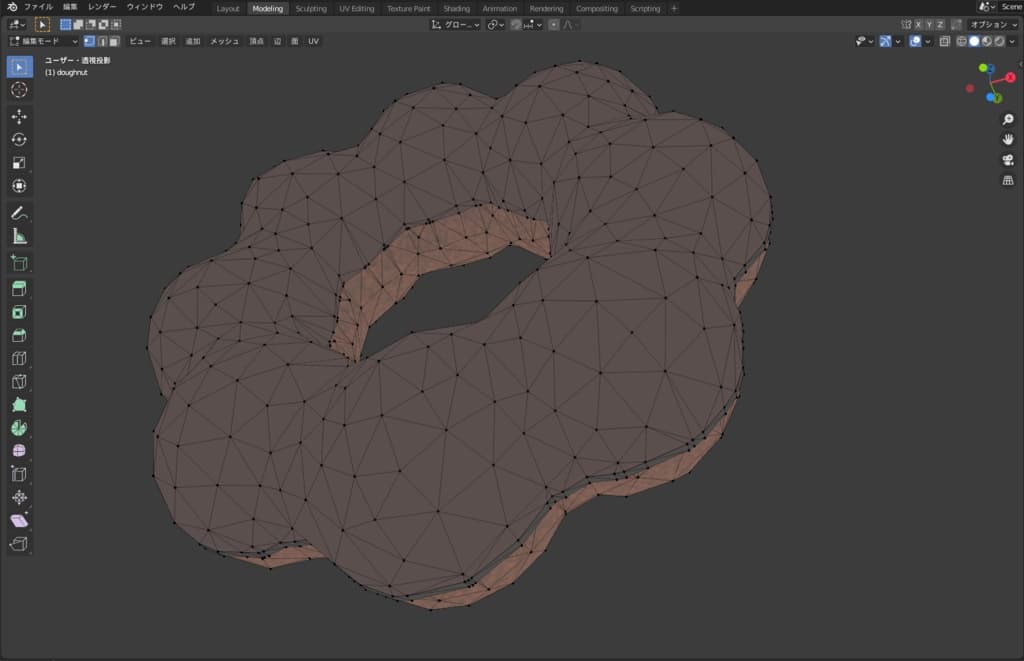Image resolution: width=1024 pixels, height=661 pixels.
Task: Enable X axis mirror toggle
Action: 918,24
